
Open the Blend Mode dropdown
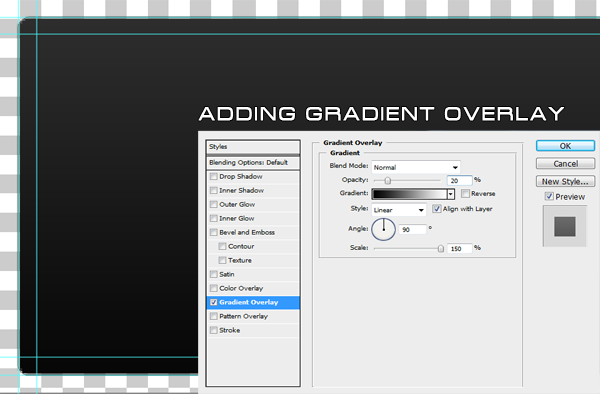click(x=416, y=167)
